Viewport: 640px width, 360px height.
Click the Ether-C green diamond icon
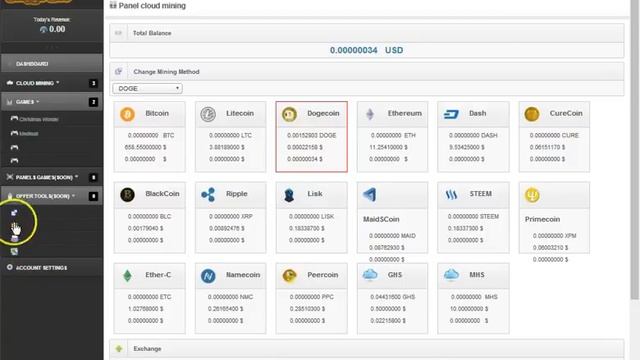click(127, 276)
